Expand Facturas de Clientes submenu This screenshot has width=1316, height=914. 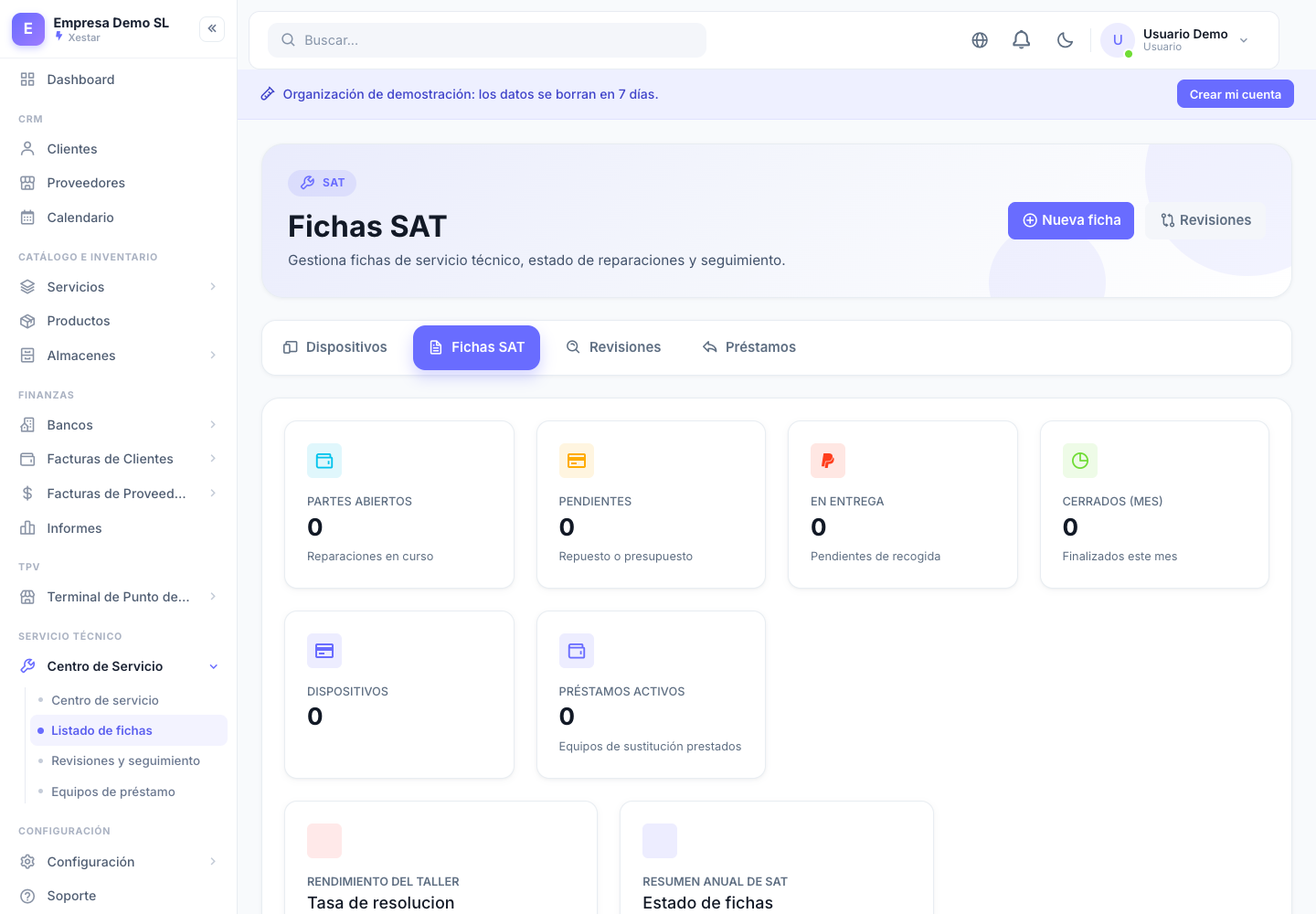(119, 459)
